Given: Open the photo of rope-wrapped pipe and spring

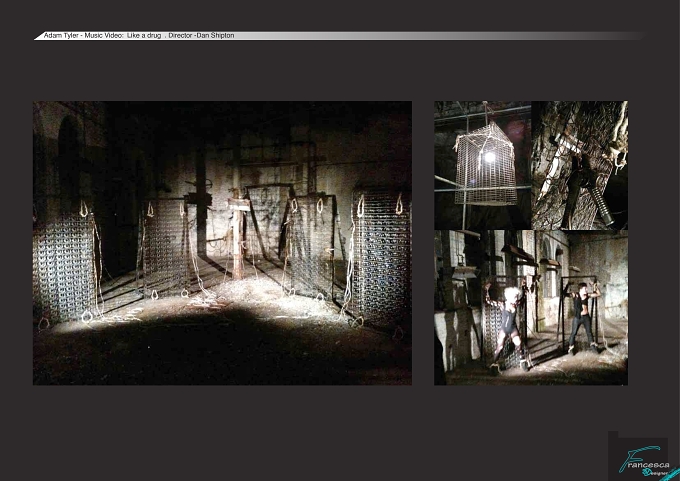Looking at the screenshot, I should click(579, 165).
